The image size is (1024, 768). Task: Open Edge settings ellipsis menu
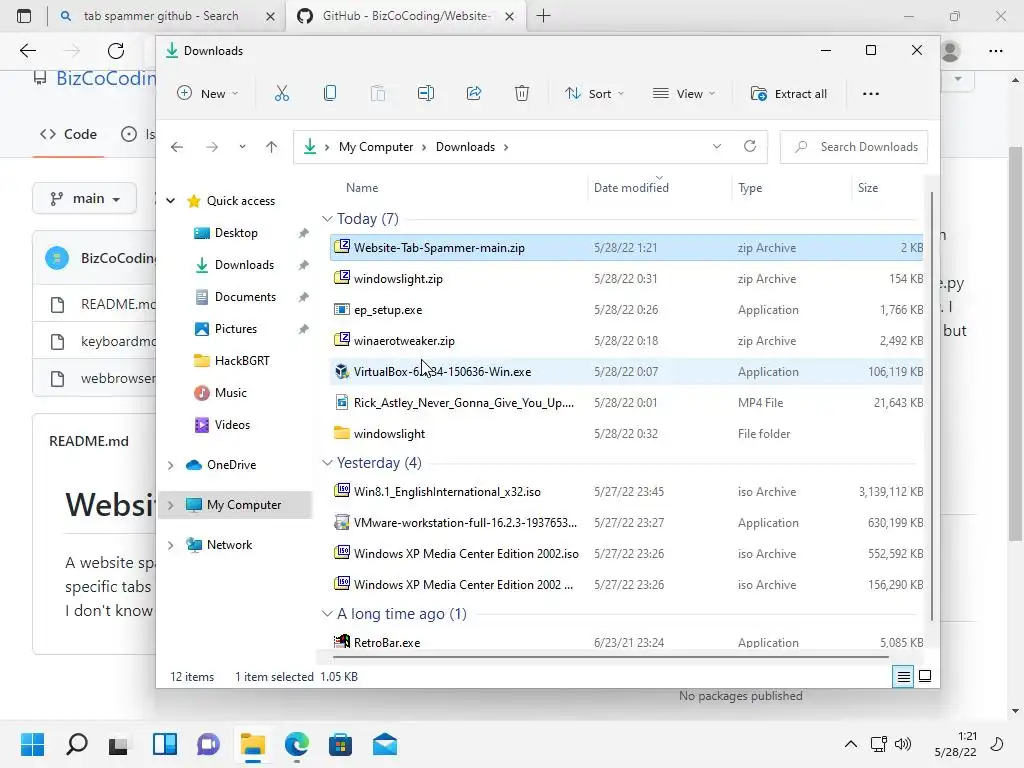click(x=995, y=51)
